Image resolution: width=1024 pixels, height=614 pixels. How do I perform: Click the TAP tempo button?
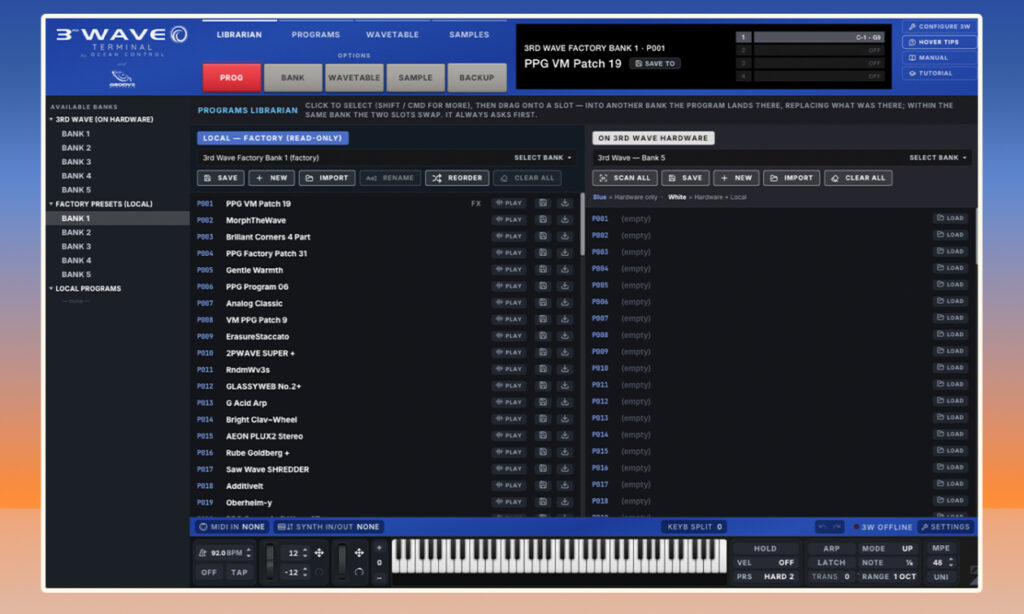[x=239, y=572]
